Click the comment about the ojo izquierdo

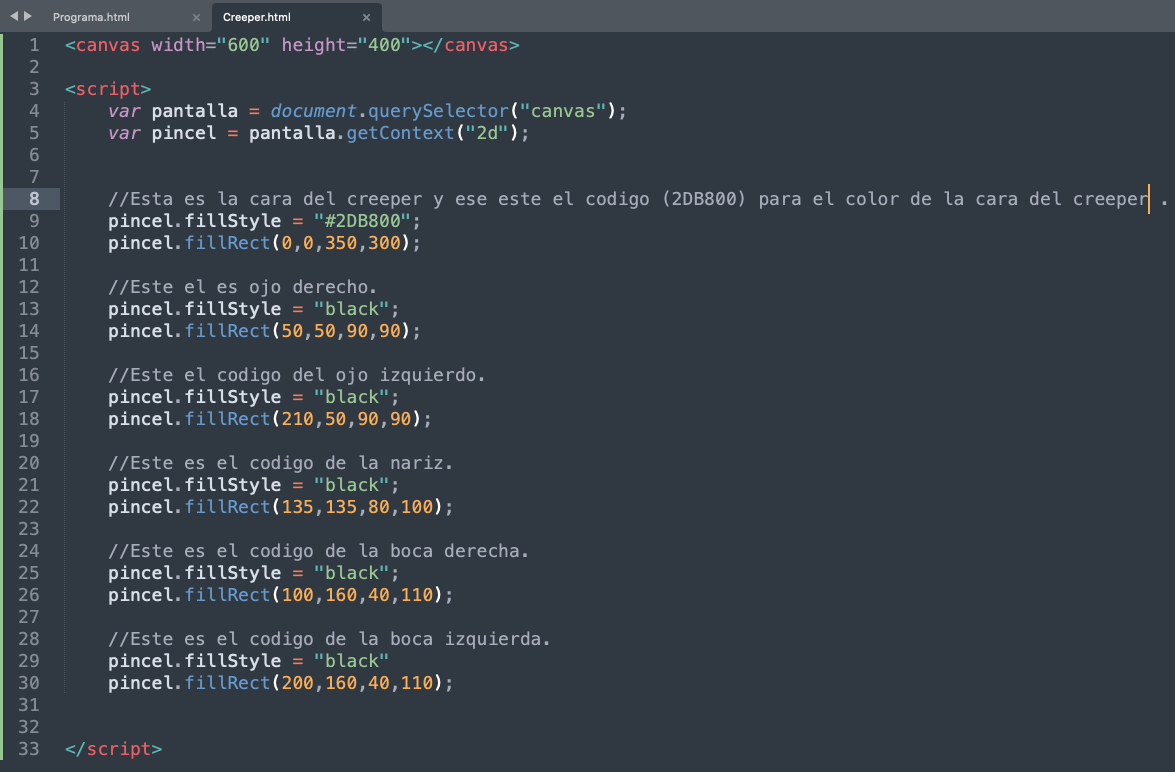[297, 375]
